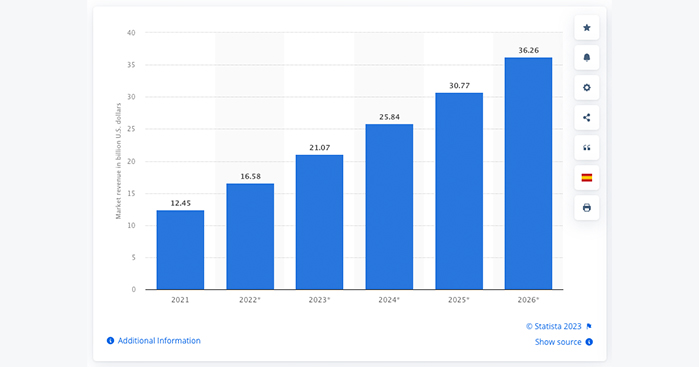Click the 30.77 value label

point(459,86)
